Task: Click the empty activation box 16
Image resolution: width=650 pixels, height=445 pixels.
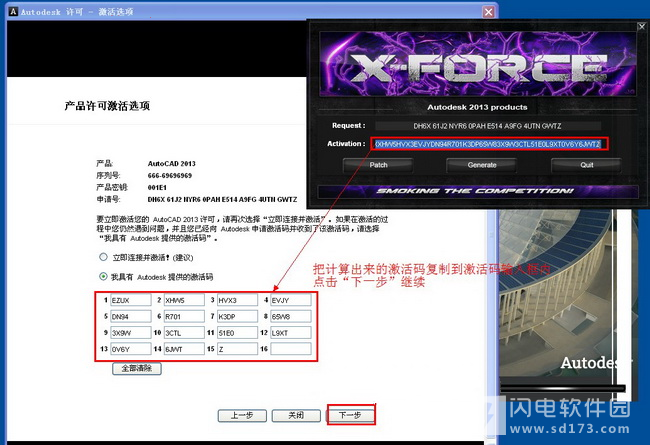Action: tap(291, 349)
